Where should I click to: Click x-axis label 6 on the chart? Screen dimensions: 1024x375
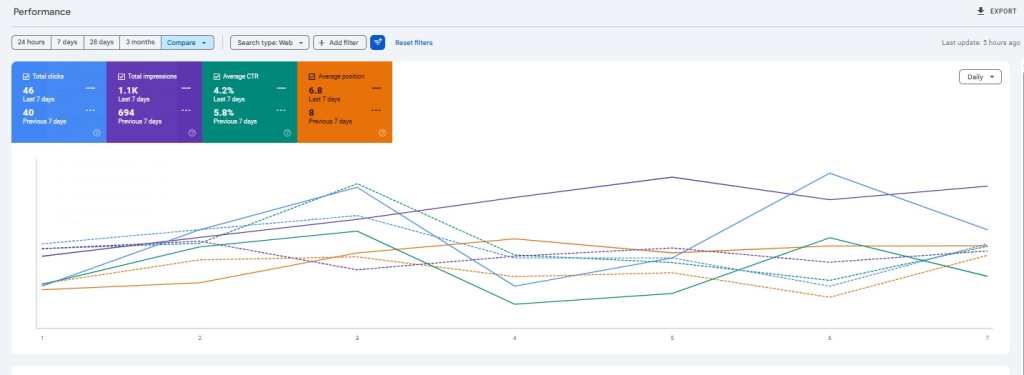coord(829,338)
